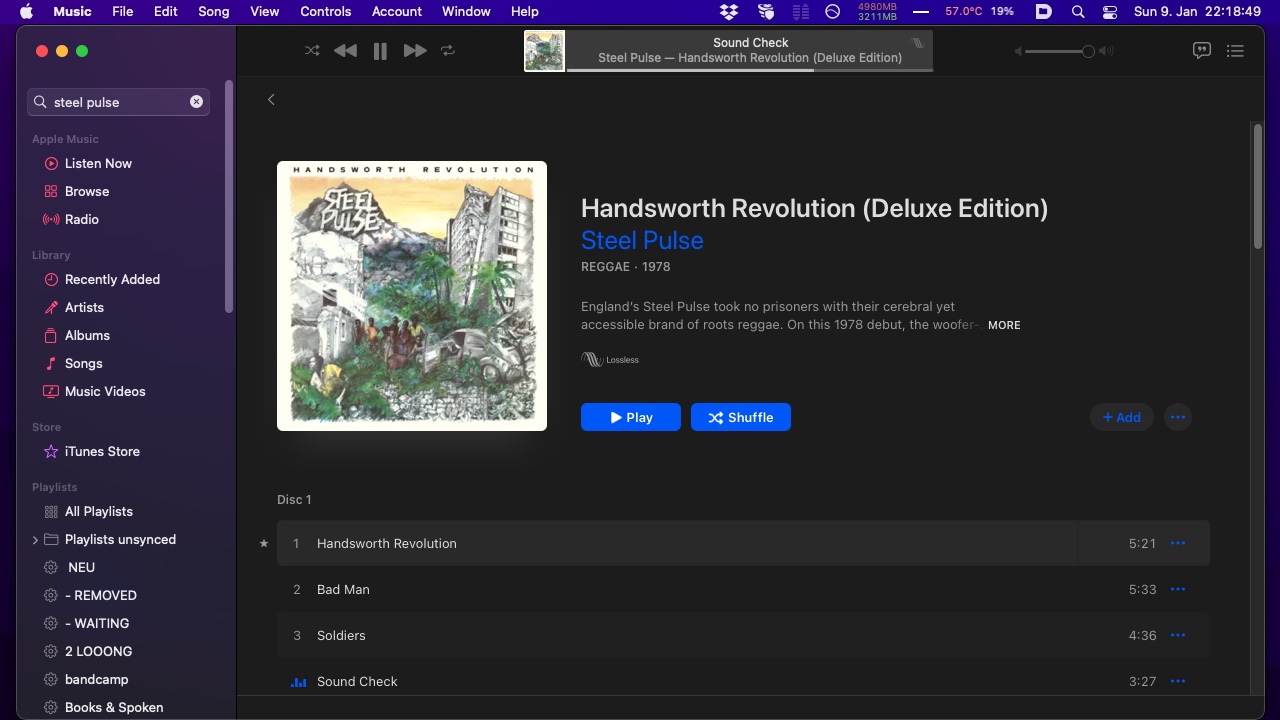Select the Handsworth Revolution track row
Viewport: 1280px width, 720px height.
coord(743,543)
